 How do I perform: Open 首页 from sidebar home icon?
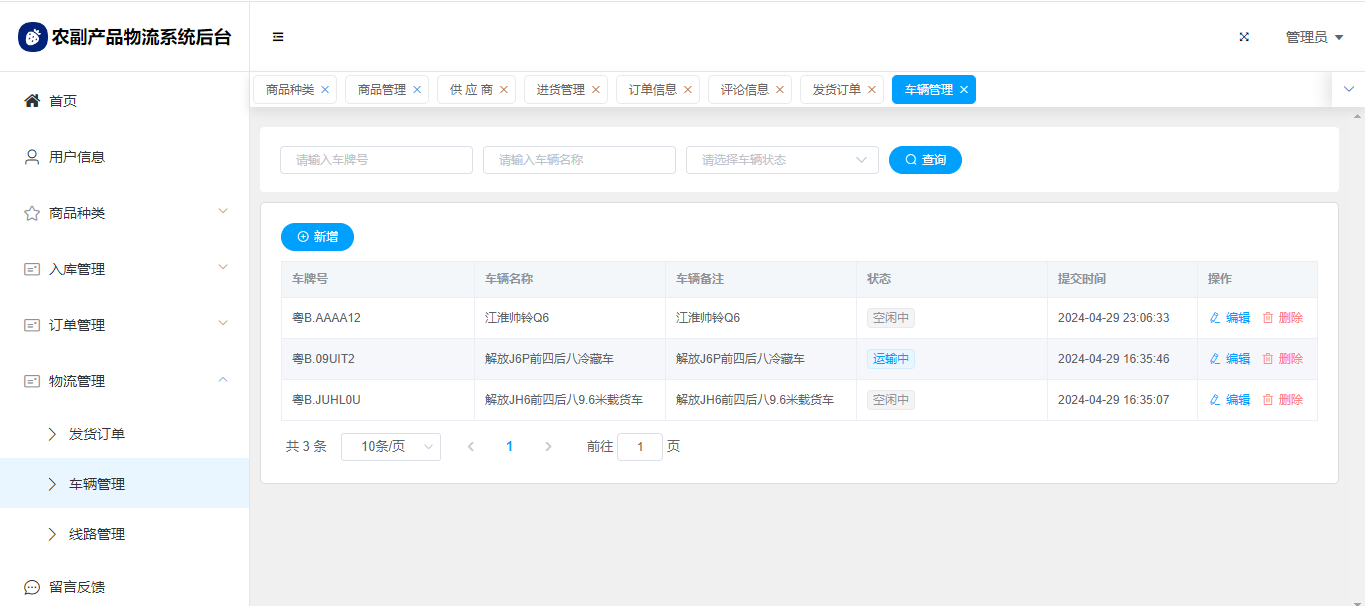tap(32, 101)
